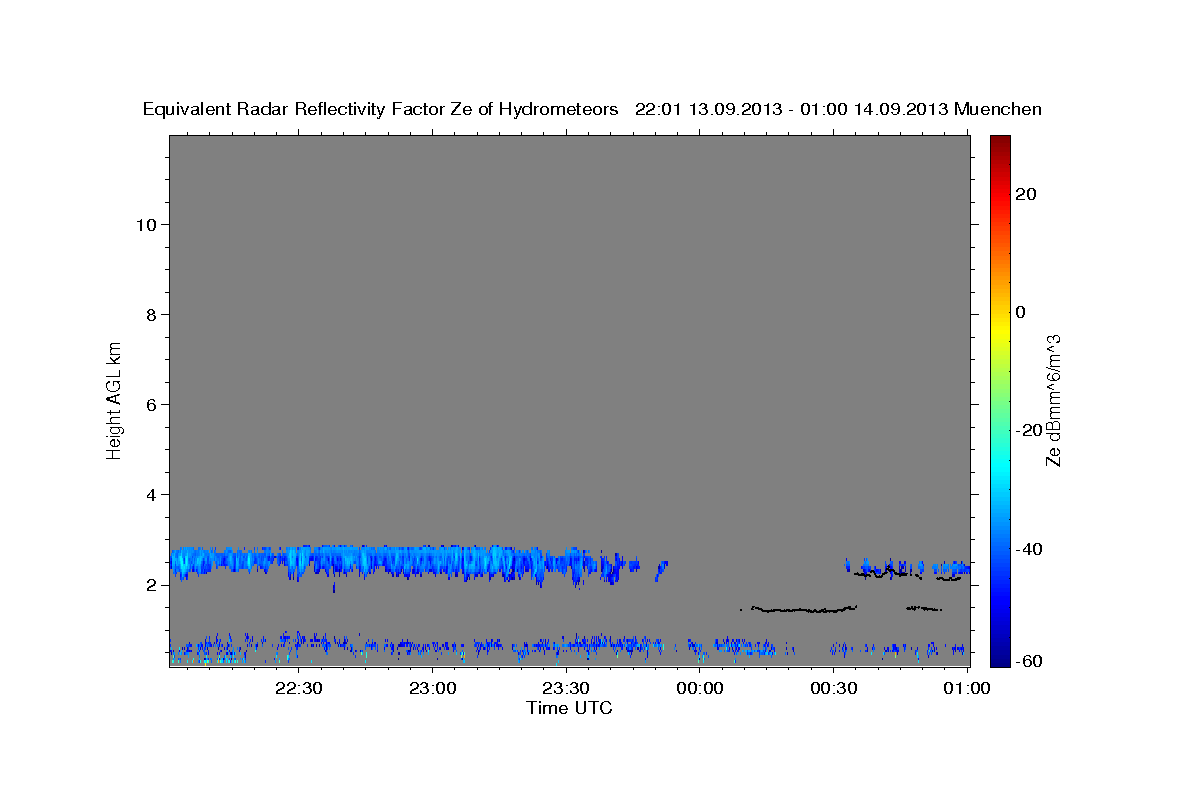The image size is (1200, 800).
Task: Click the height tick label '6'
Action: (152, 404)
